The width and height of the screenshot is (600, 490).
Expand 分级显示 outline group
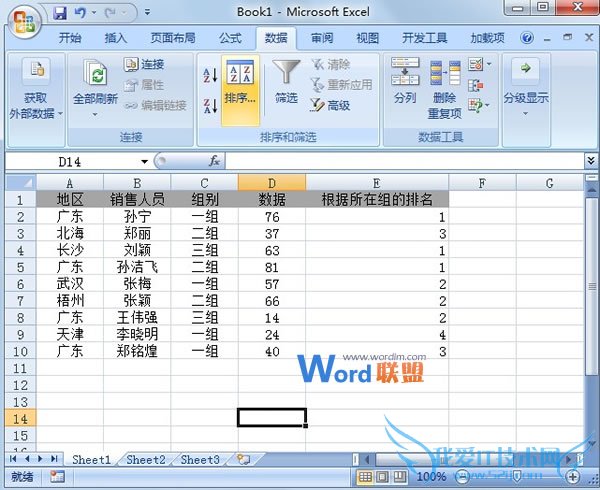pos(526,89)
